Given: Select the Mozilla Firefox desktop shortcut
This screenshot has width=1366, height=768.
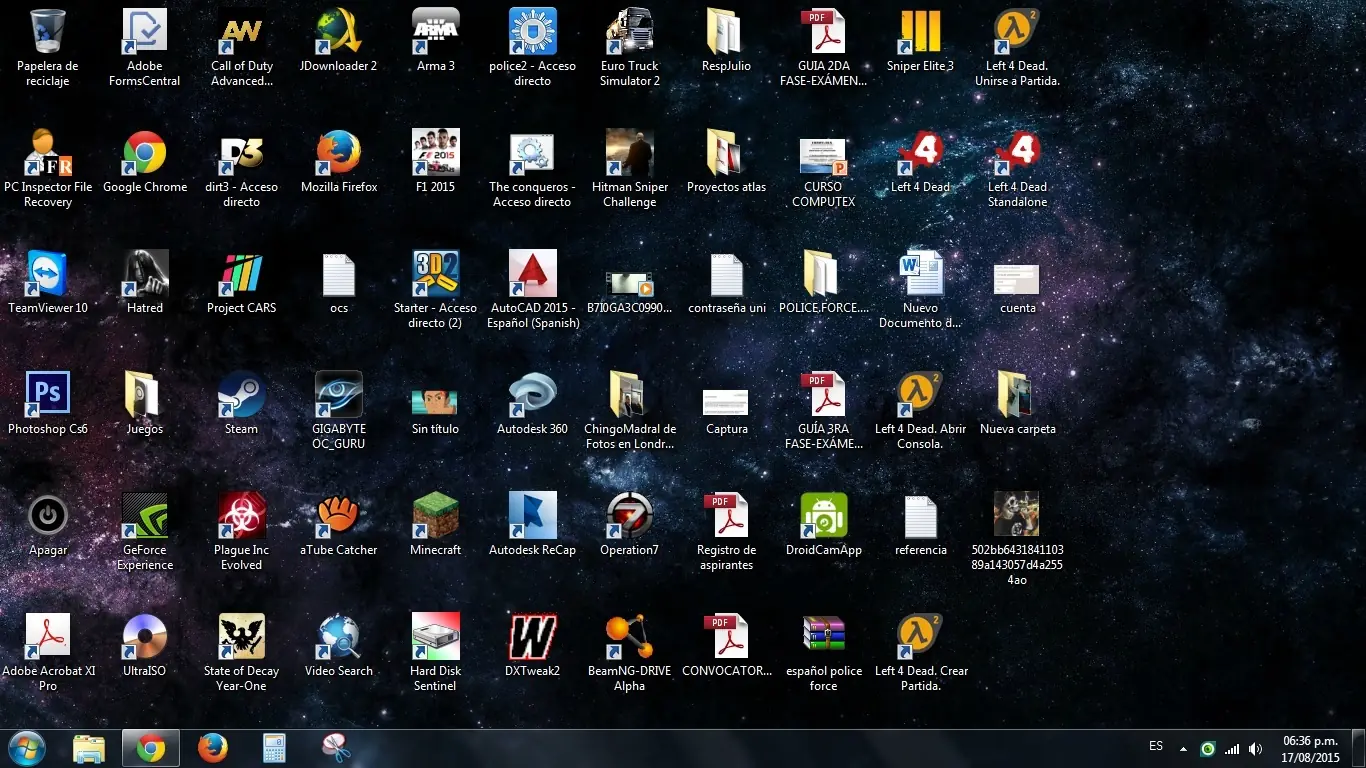Looking at the screenshot, I should tap(339, 153).
